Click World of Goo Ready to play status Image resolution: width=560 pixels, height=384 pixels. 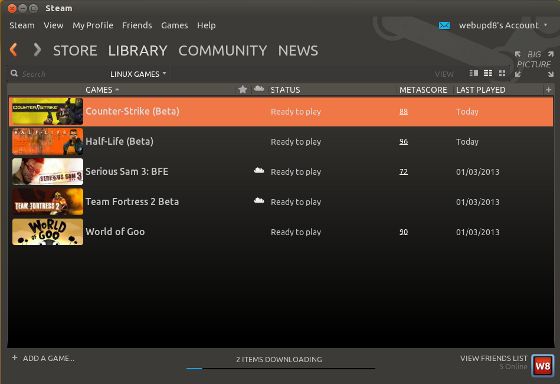tap(296, 232)
